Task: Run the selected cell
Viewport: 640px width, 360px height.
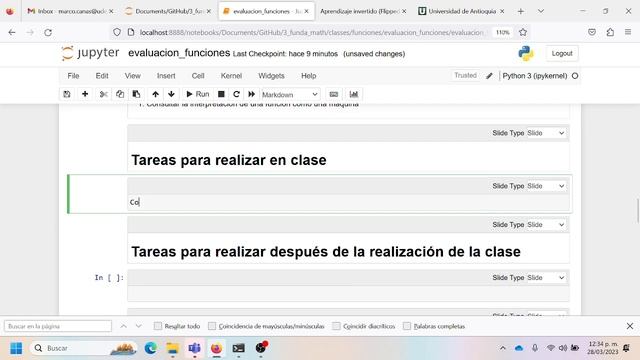Action: (x=198, y=94)
